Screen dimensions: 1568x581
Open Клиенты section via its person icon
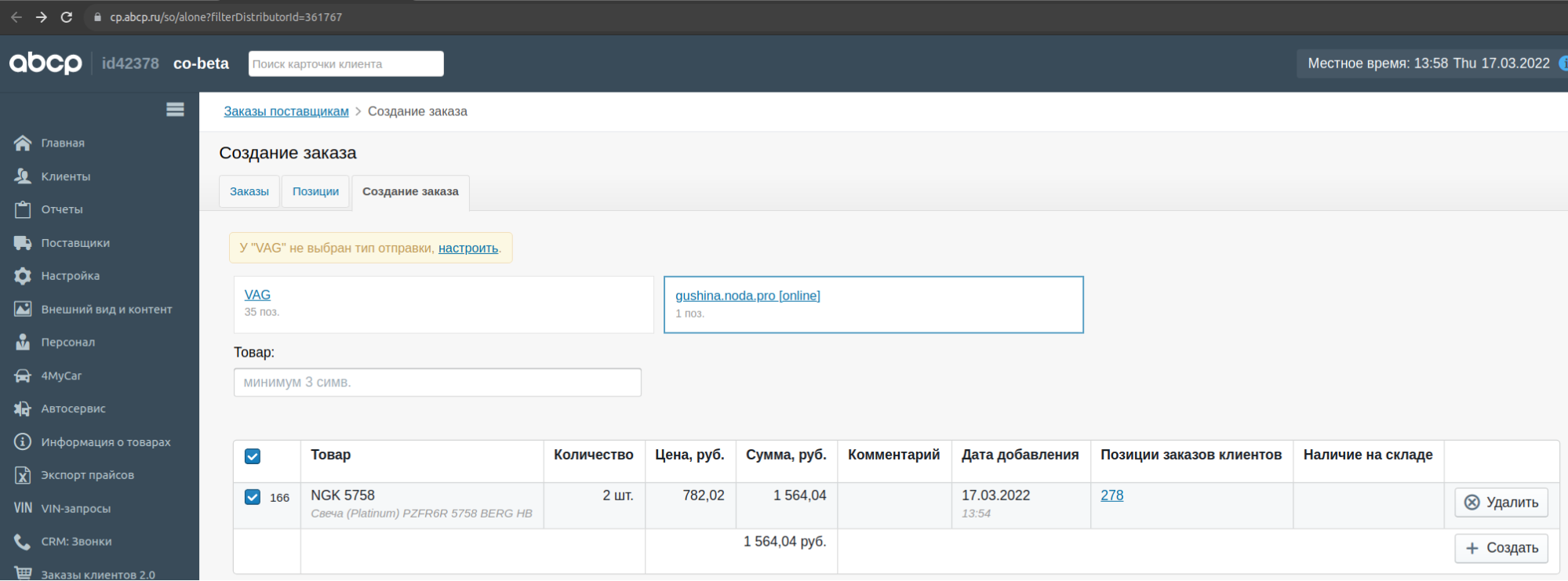(23, 176)
